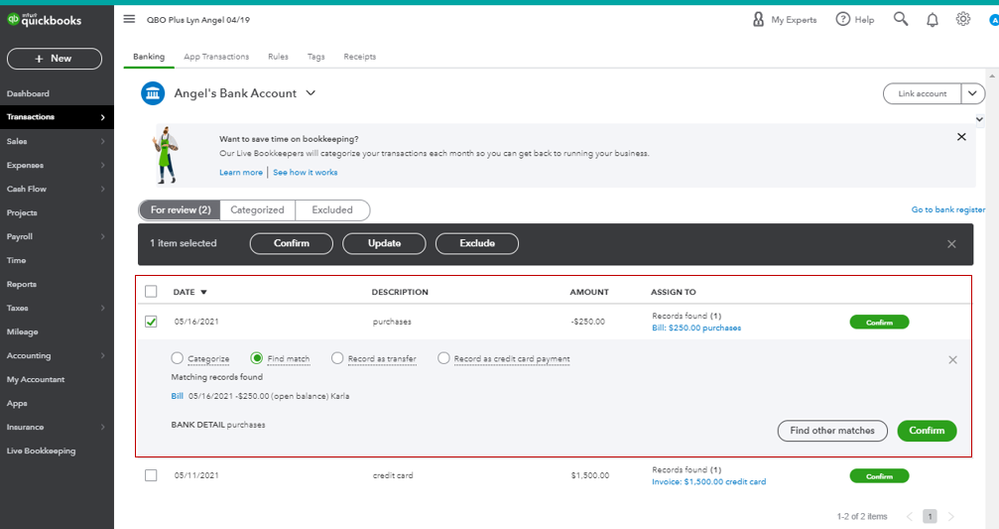Screen dimensions: 999x529
Task: Open Mileage in the sidebar
Action: click(x=22, y=332)
